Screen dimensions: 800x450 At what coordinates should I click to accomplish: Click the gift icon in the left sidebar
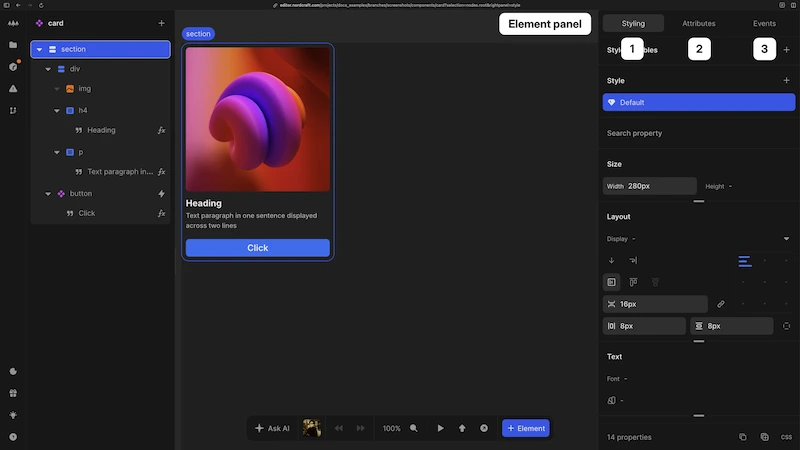(x=13, y=393)
